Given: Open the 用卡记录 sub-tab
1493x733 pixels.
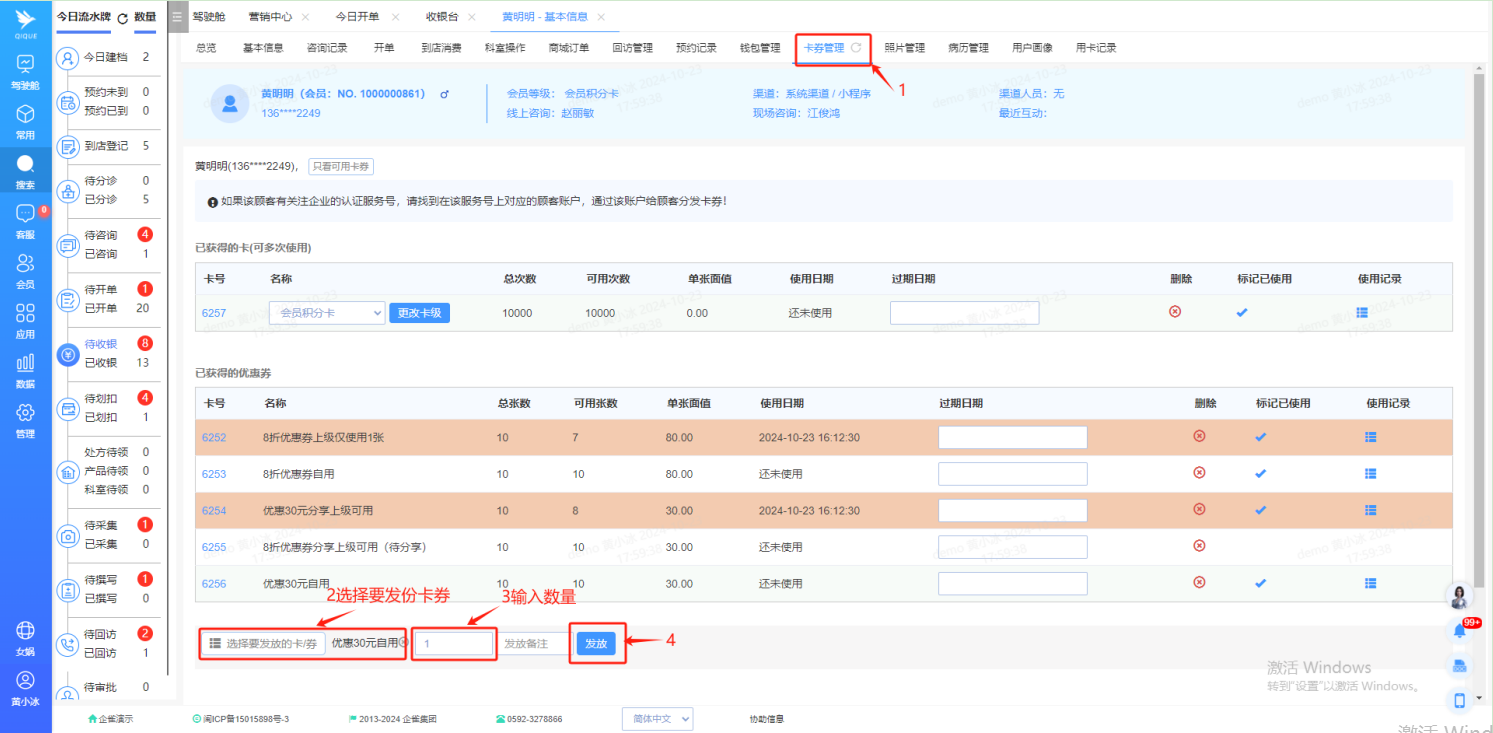Looking at the screenshot, I should pyautogui.click(x=1096, y=47).
